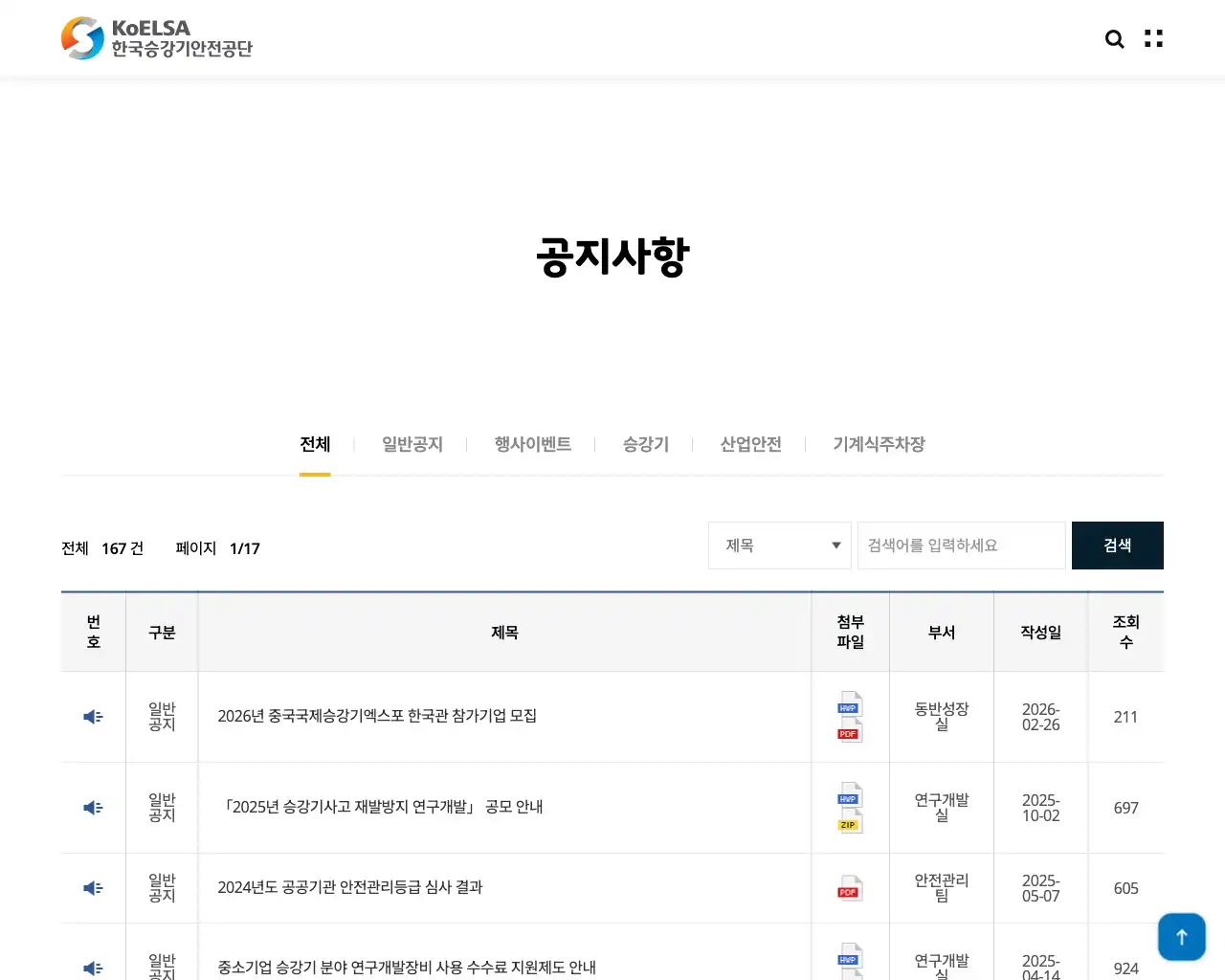
Task: Expand the 제목 search type dropdown
Action: point(779,546)
